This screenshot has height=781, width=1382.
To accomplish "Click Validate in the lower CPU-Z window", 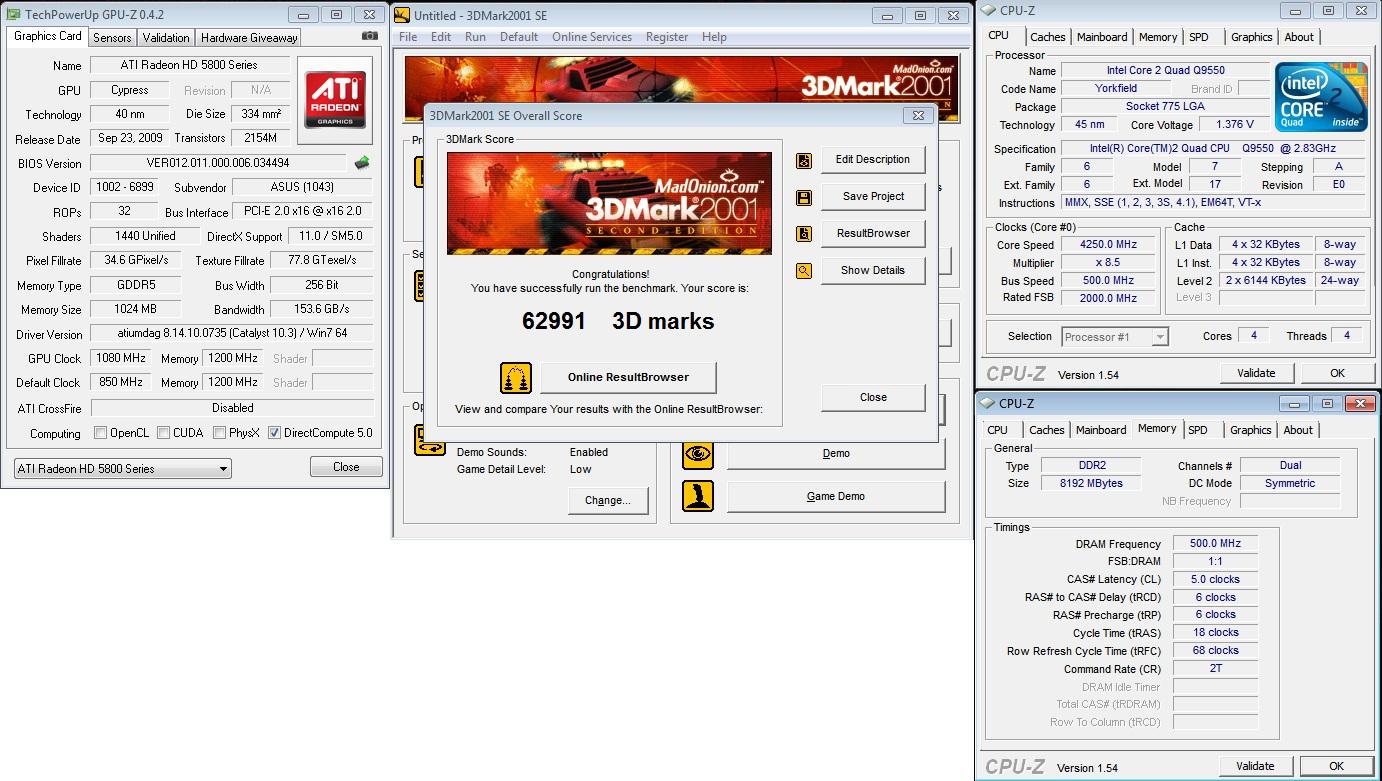I will (x=1255, y=766).
